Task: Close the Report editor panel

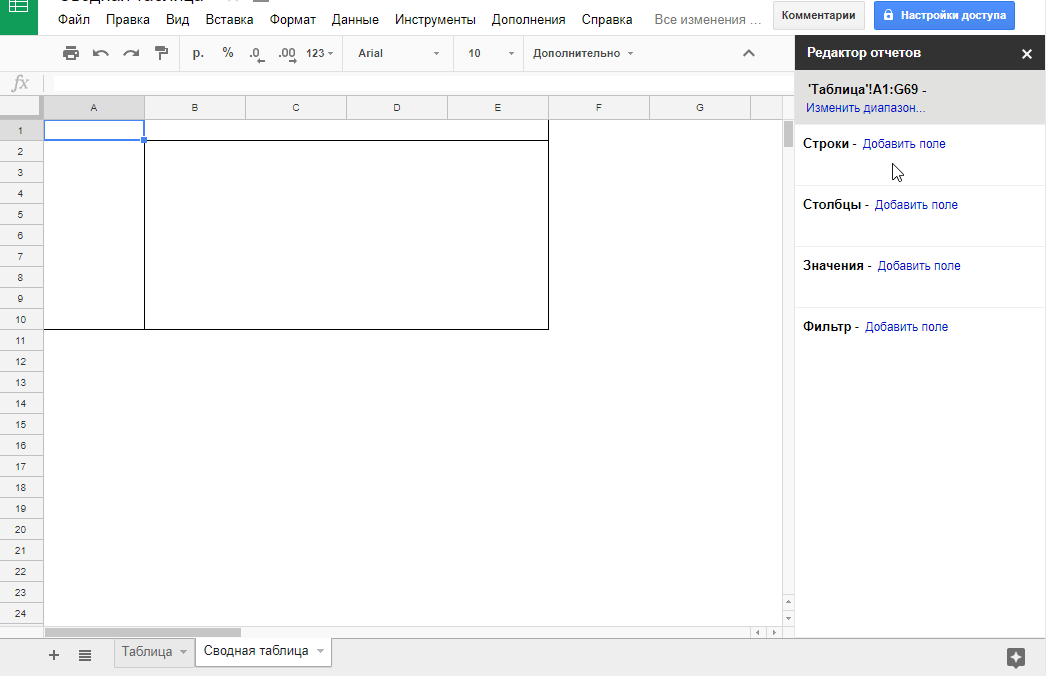Action: pyautogui.click(x=1026, y=54)
